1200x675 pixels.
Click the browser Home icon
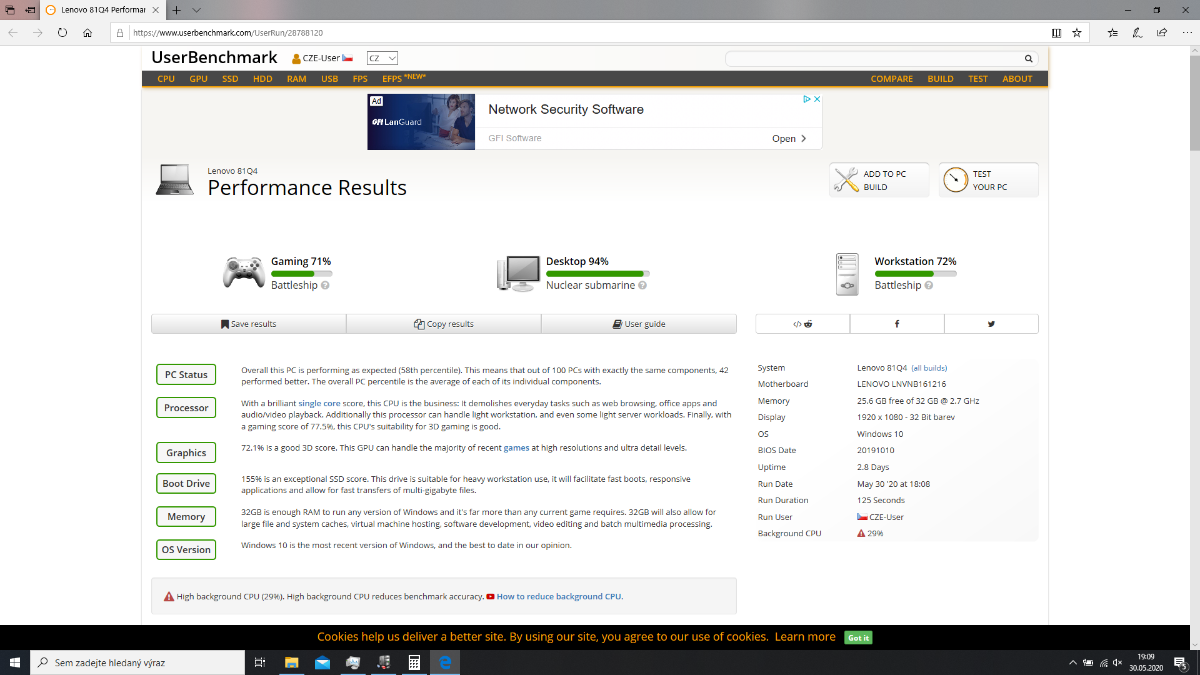[88, 32]
